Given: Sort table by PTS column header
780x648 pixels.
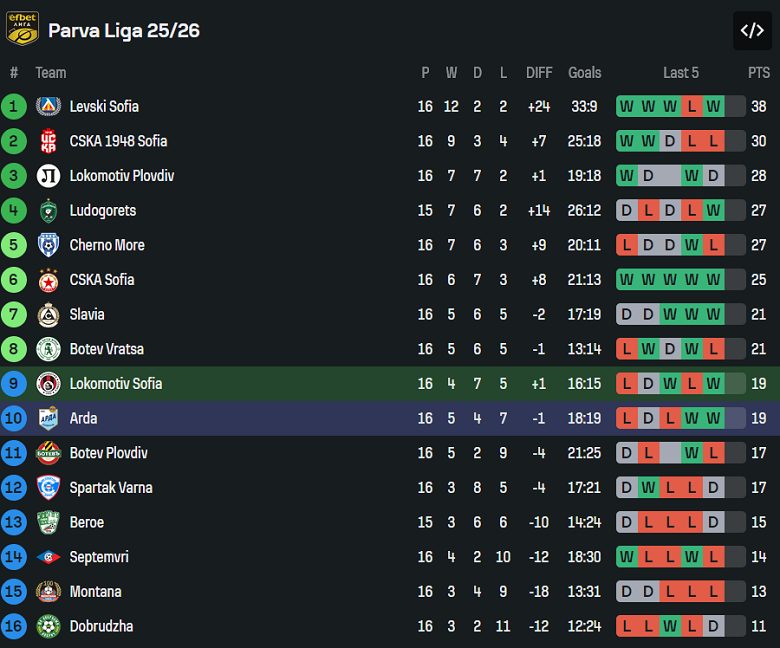Looking at the screenshot, I should point(759,72).
